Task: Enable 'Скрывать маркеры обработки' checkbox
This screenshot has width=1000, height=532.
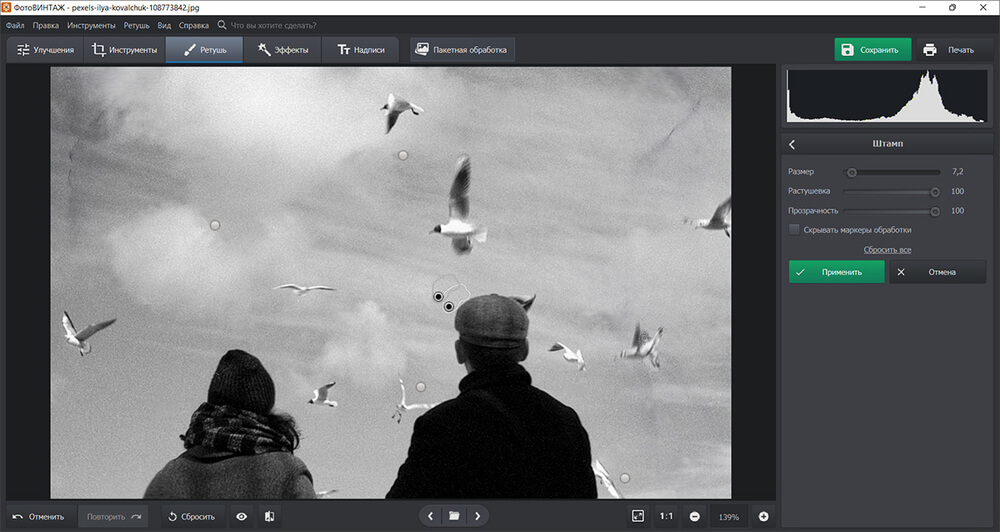Action: pos(795,230)
